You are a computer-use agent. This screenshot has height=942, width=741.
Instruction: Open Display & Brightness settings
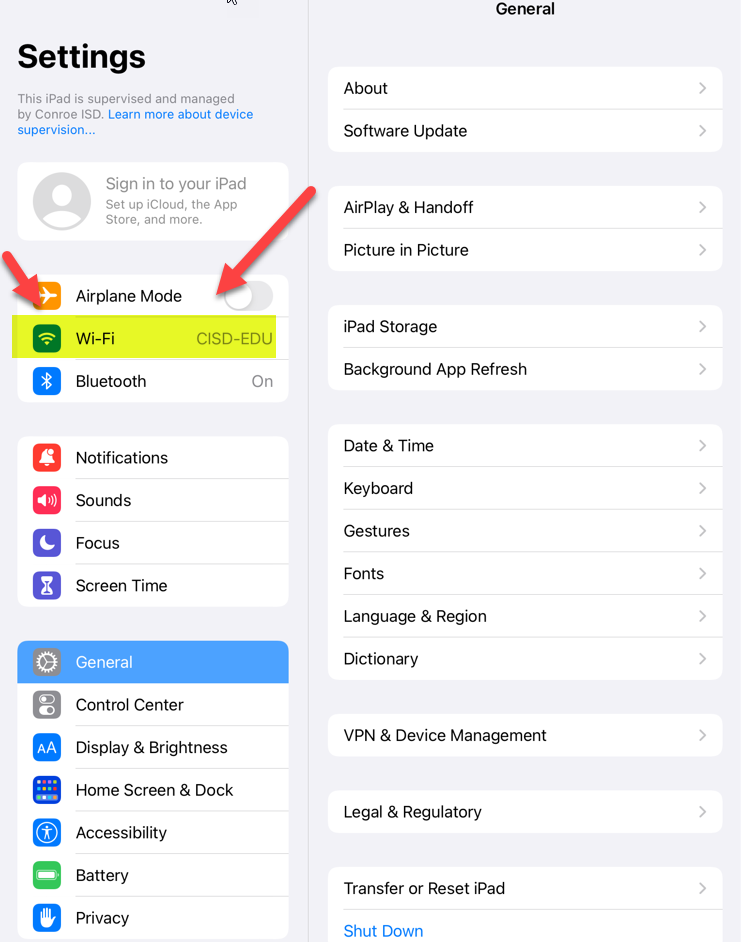click(153, 747)
